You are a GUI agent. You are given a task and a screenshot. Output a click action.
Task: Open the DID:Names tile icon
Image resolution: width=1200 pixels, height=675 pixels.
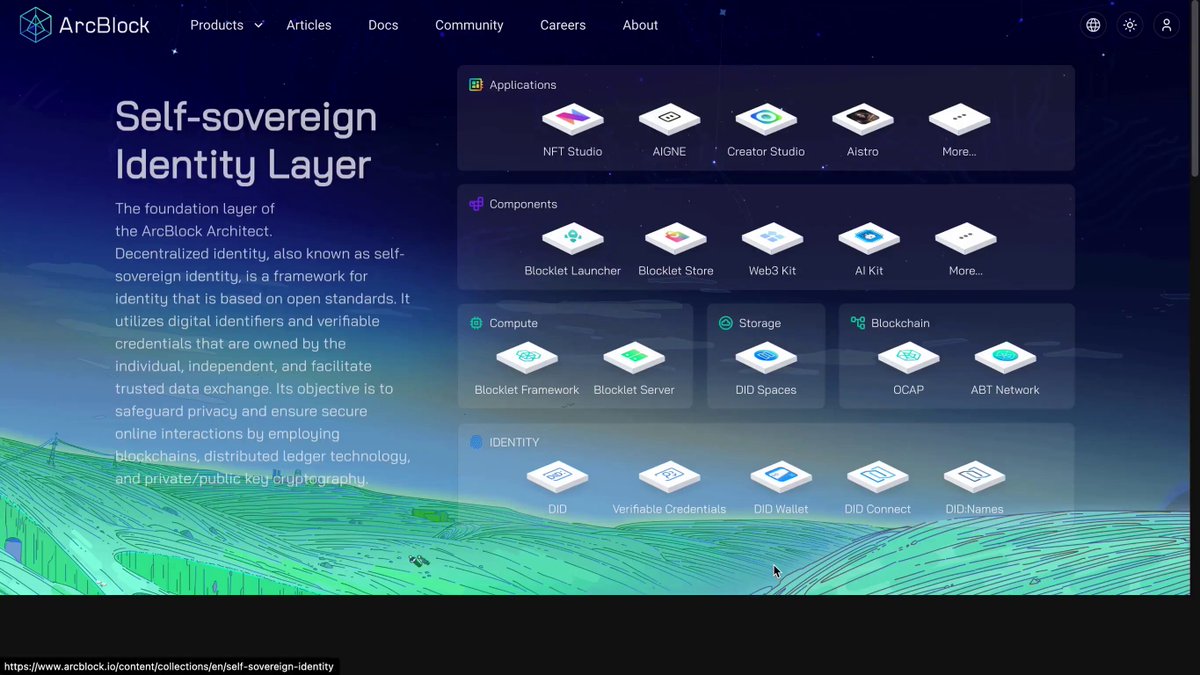pos(974,476)
